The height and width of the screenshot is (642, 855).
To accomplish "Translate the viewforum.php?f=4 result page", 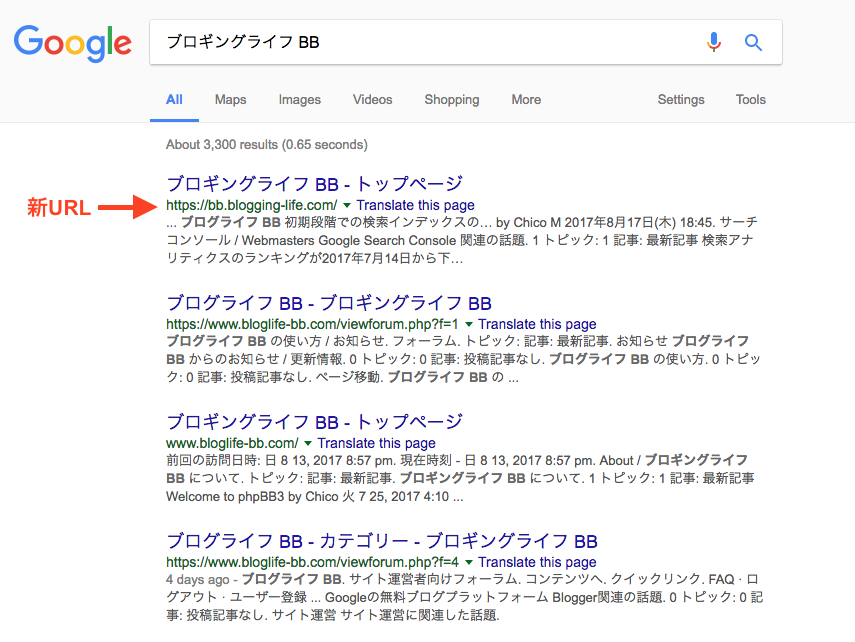I will pyautogui.click(x=537, y=562).
